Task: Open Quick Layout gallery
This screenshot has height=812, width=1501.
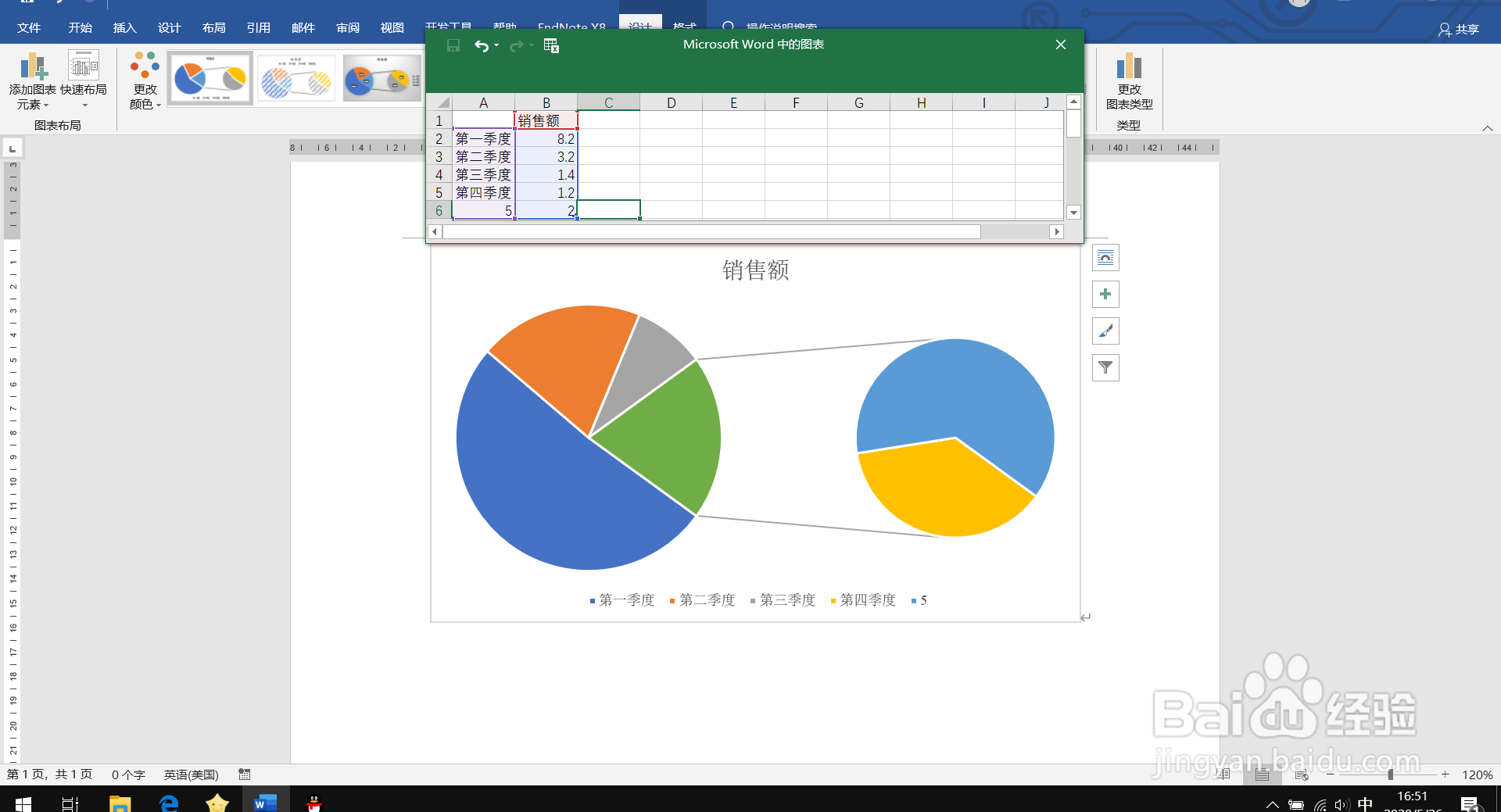Action: pyautogui.click(x=84, y=81)
